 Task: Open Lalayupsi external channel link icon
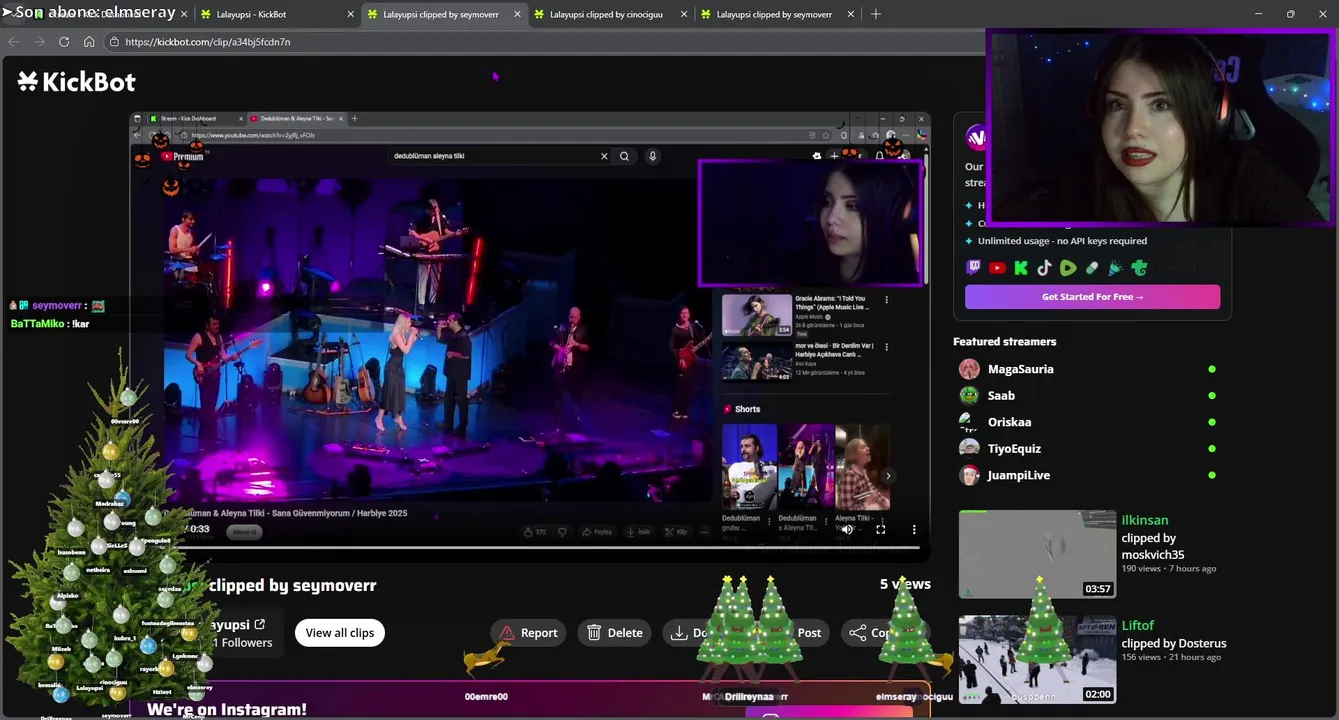click(x=260, y=624)
